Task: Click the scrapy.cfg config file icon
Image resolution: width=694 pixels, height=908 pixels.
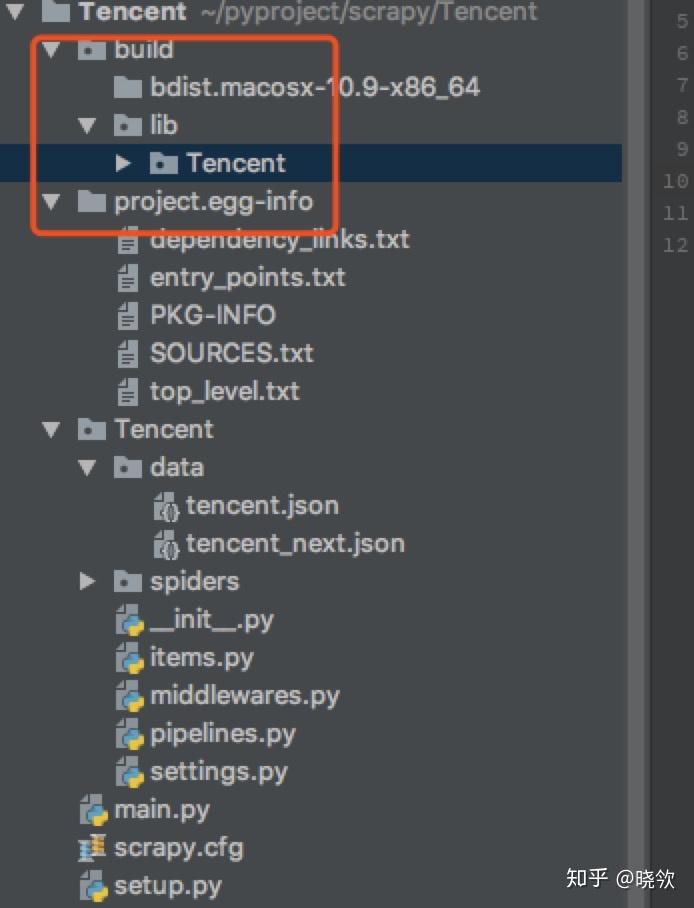Action: (x=93, y=848)
